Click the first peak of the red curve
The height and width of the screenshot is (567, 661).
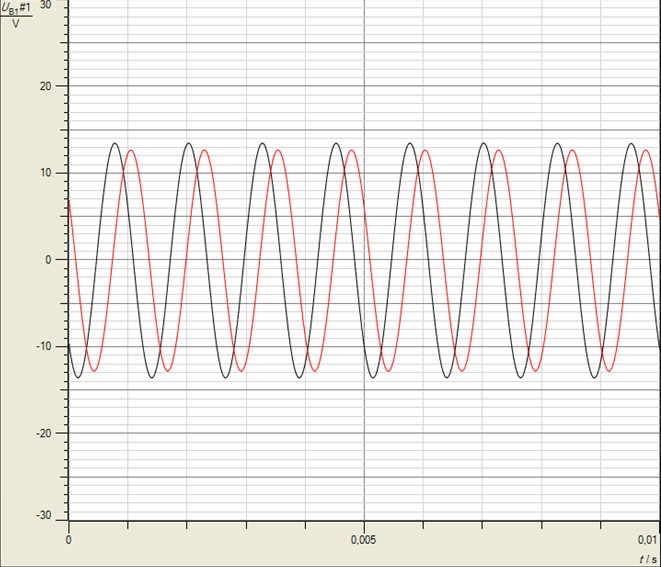tap(131, 150)
